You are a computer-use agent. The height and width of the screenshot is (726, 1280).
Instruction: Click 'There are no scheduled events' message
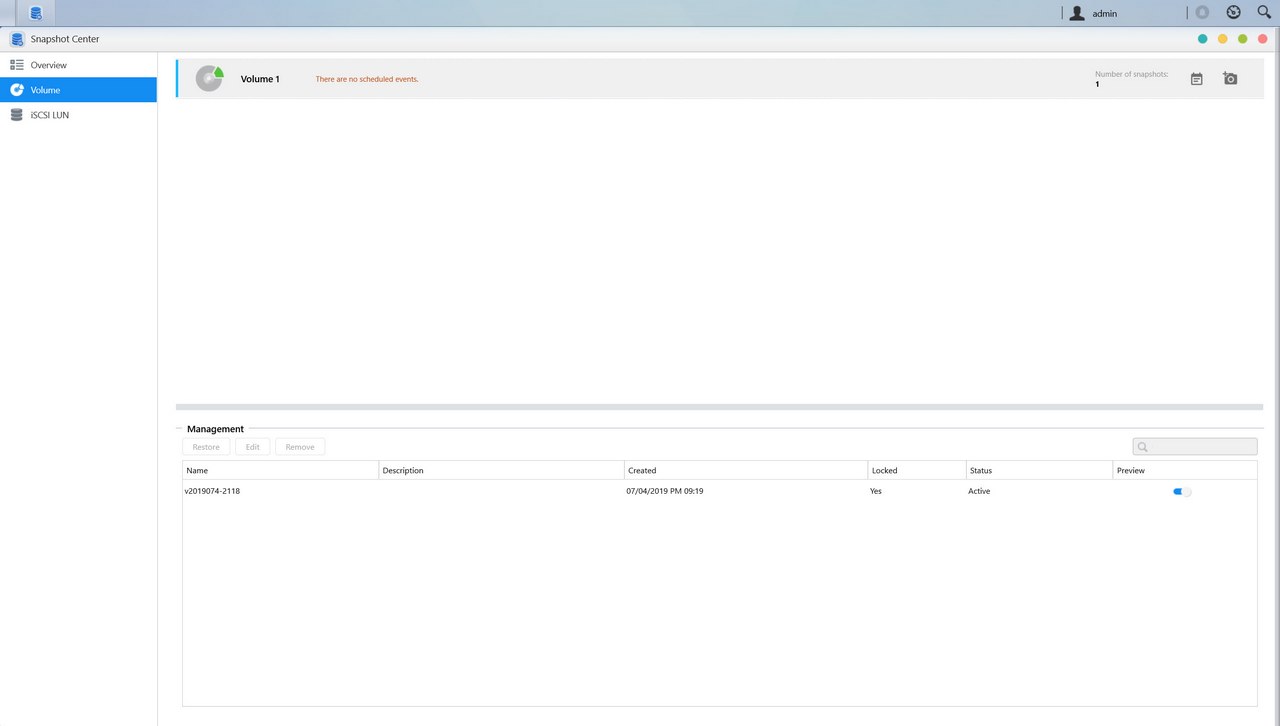pyautogui.click(x=367, y=79)
